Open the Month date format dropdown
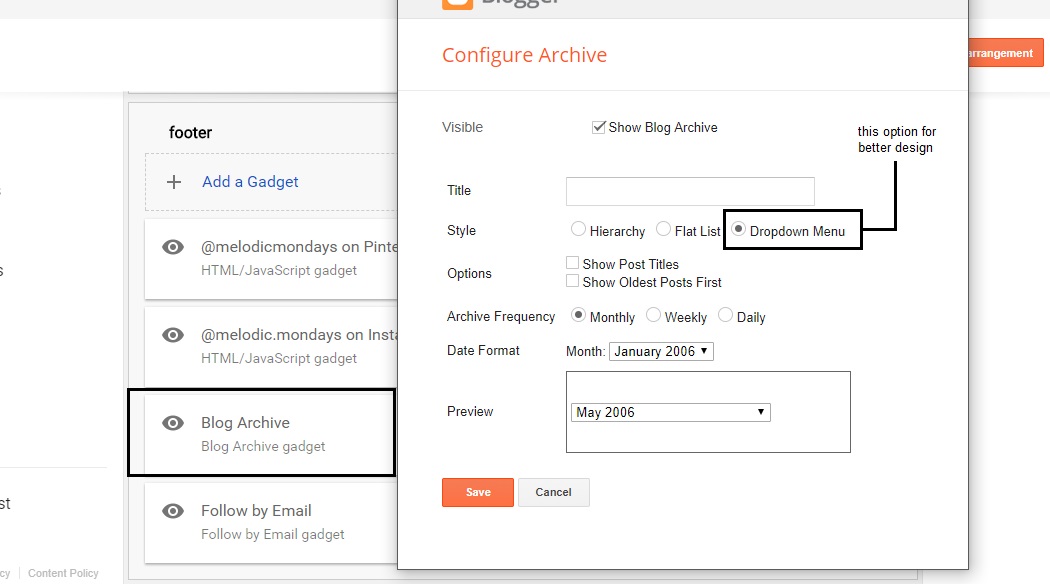1050x584 pixels. 661,352
